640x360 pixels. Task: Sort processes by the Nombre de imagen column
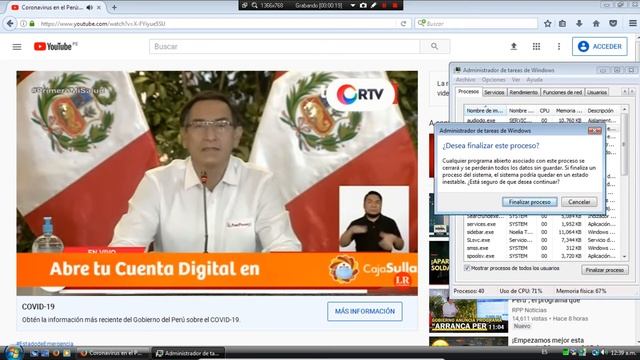[485, 111]
